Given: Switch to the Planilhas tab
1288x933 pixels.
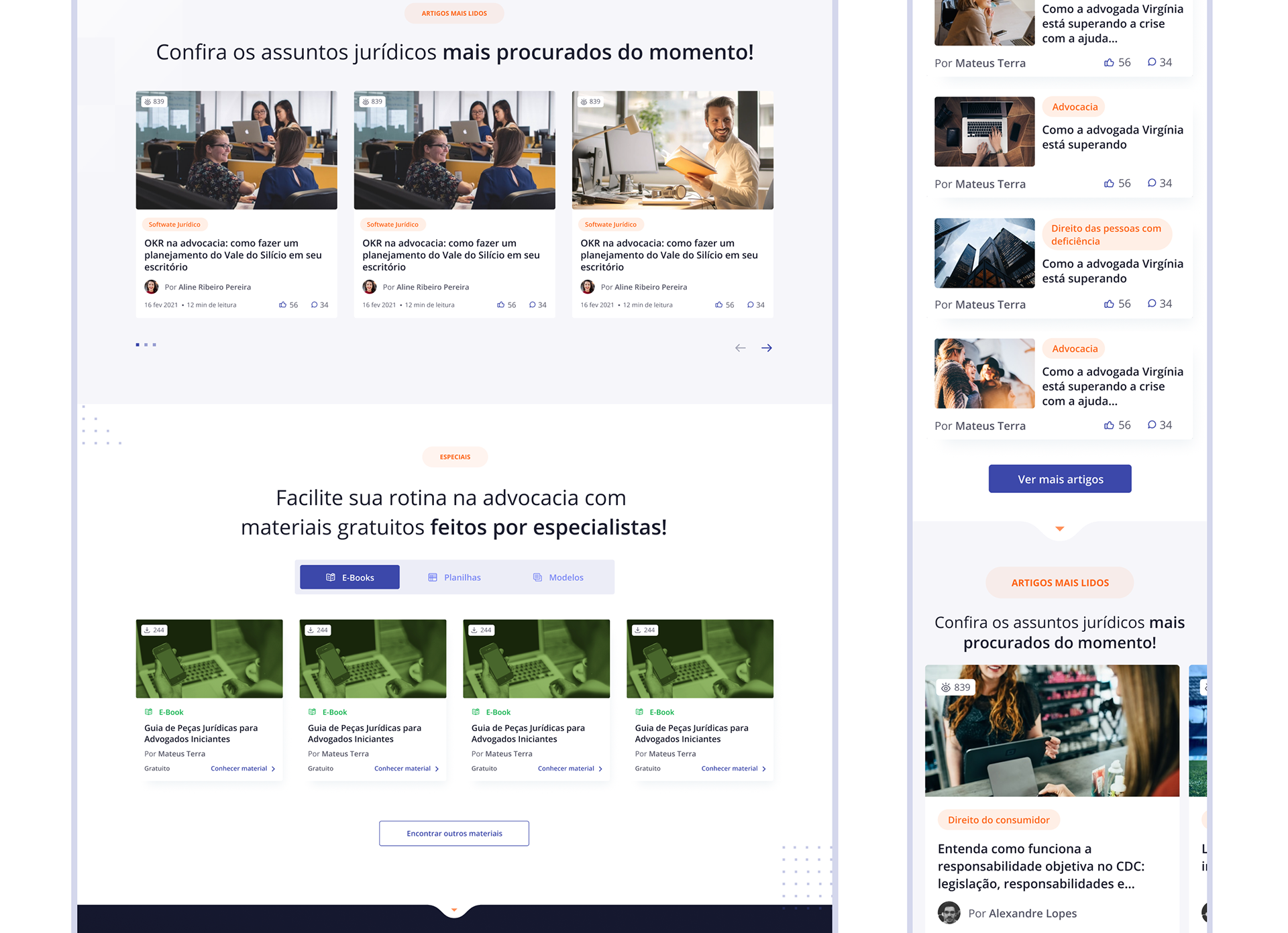Looking at the screenshot, I should tap(455, 577).
